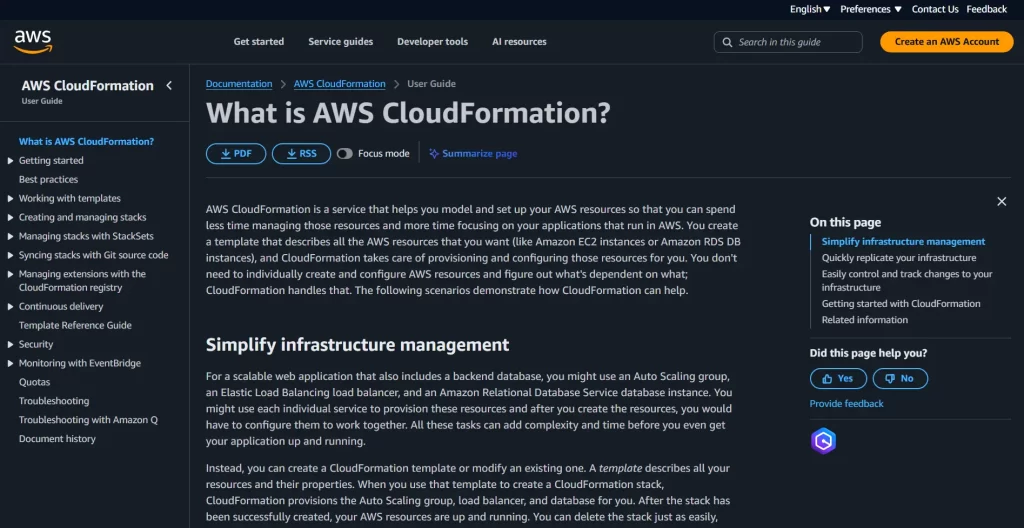Screen dimensions: 1024x528
Task: Click the AWS CloudFormation sidebar title
Action: (88, 86)
